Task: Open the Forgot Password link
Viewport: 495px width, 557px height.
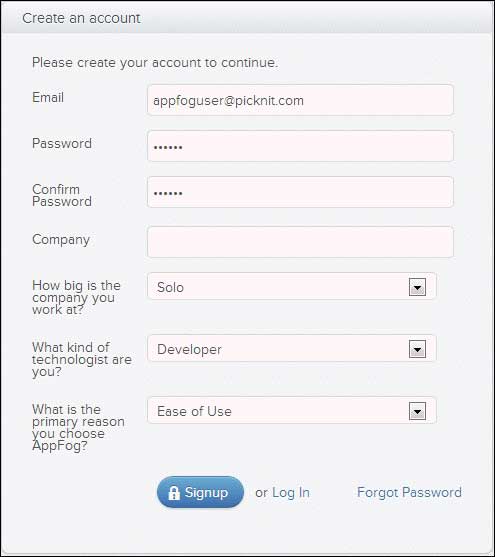Action: [x=409, y=492]
